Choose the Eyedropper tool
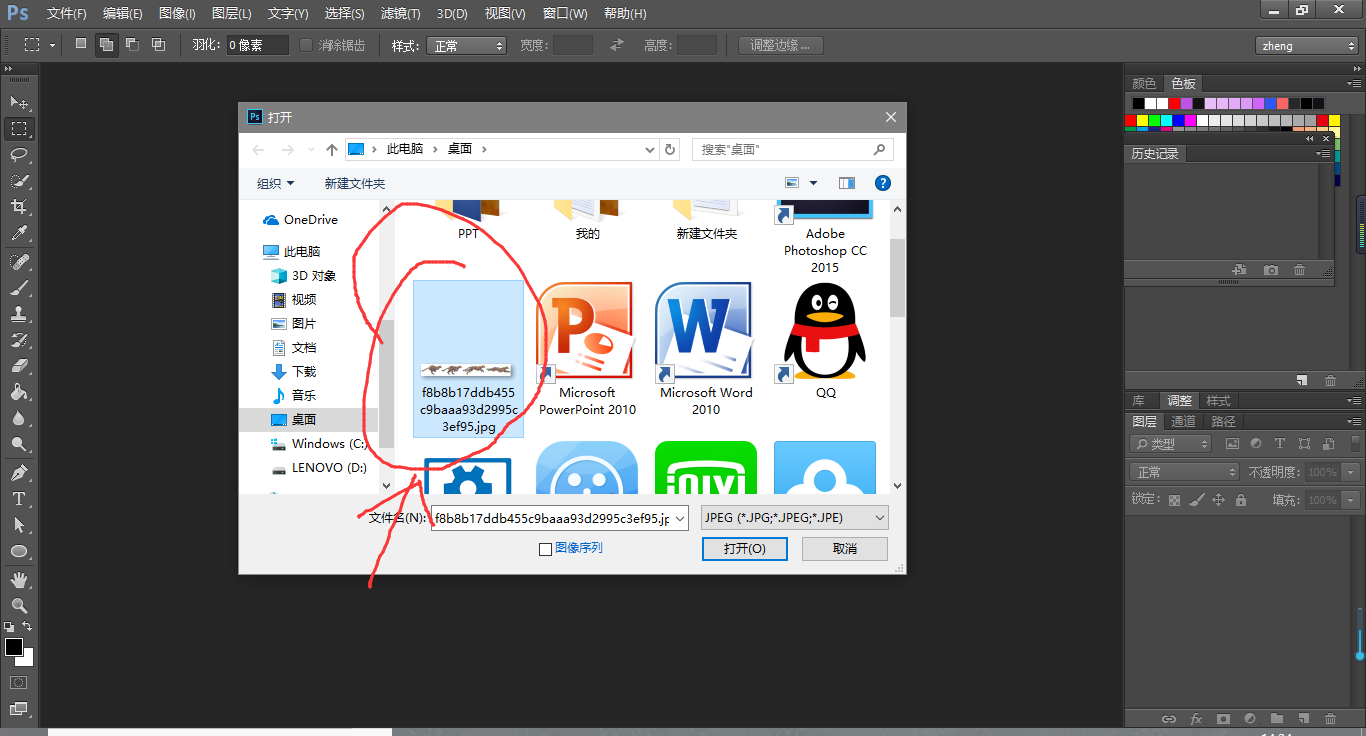 19,233
